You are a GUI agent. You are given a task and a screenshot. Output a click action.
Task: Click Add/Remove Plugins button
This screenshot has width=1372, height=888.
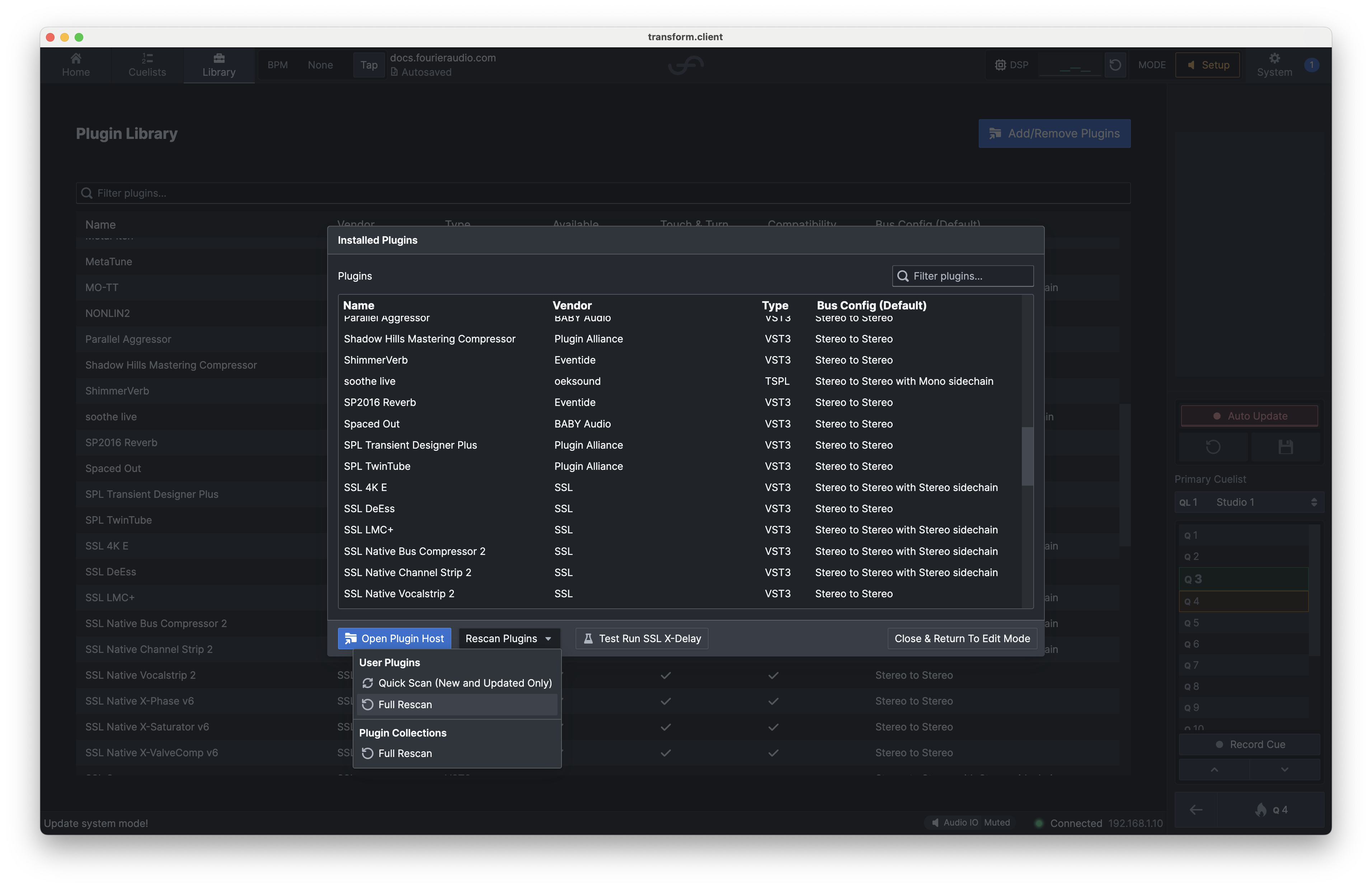pyautogui.click(x=1054, y=134)
